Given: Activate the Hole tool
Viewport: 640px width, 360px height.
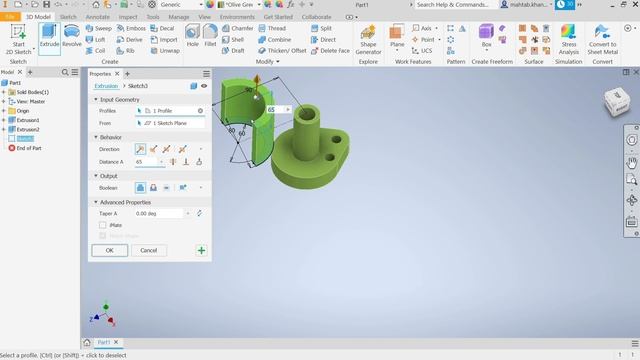Looking at the screenshot, I should pos(192,36).
